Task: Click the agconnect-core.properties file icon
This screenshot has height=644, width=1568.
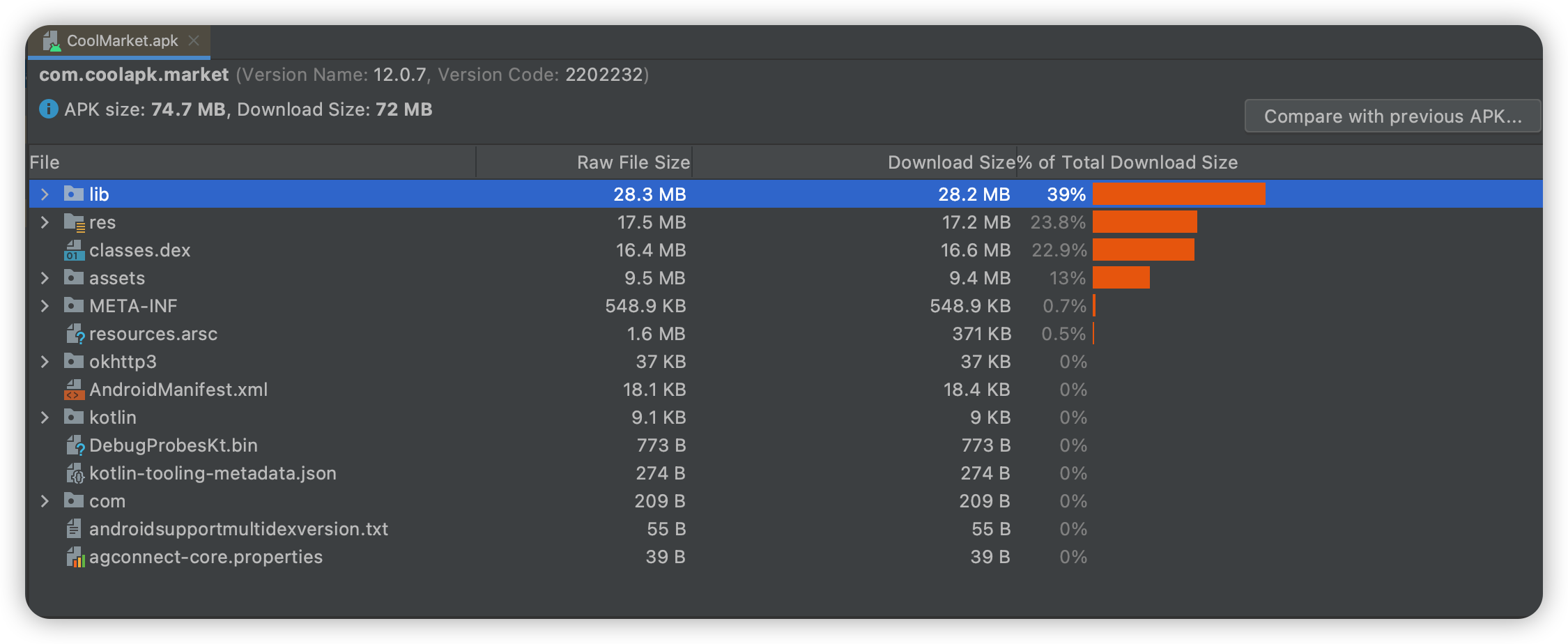Action: 75,557
